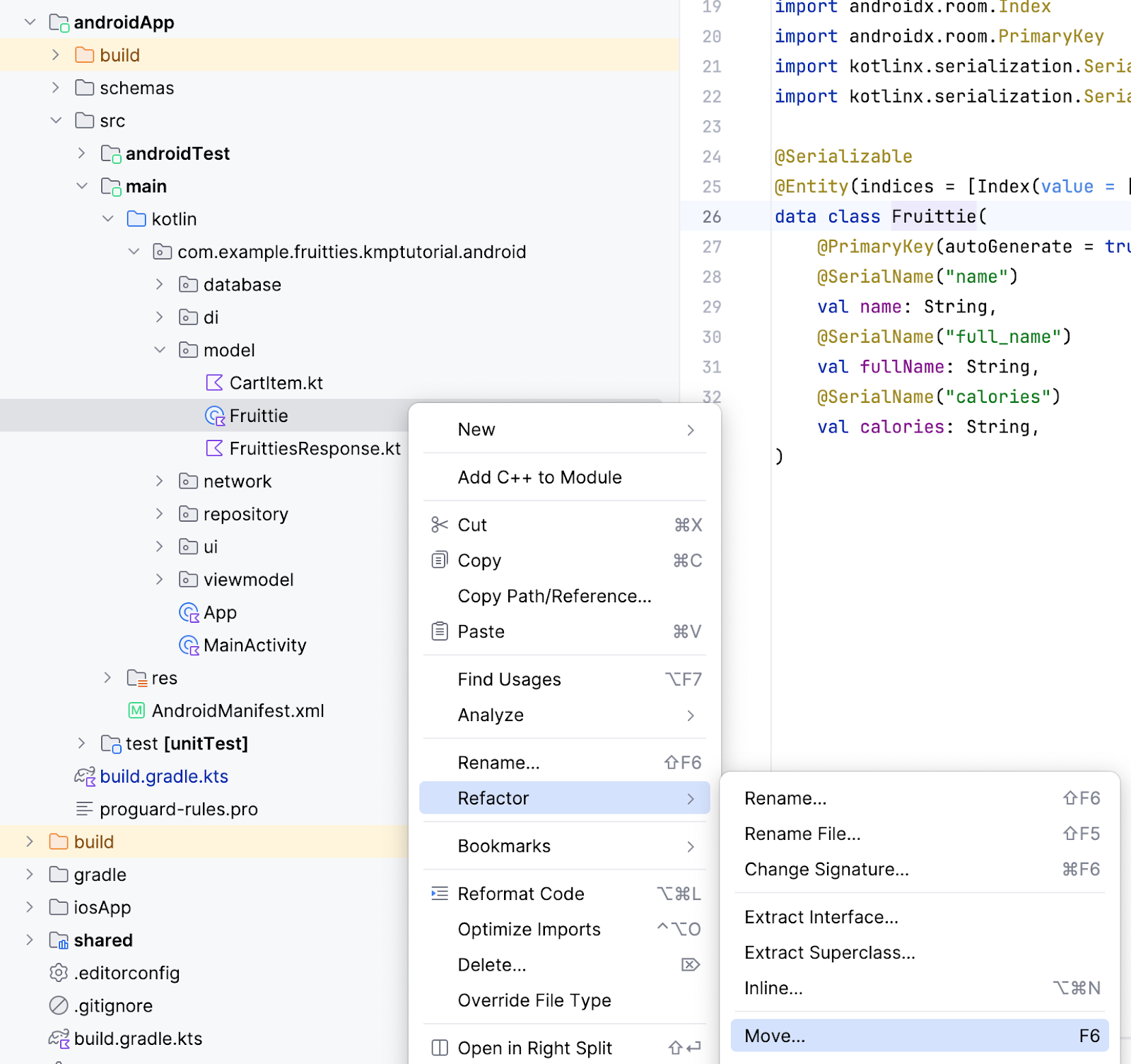The width and height of the screenshot is (1131, 1064).
Task: Select Find Usages in context menu
Action: [x=509, y=679]
